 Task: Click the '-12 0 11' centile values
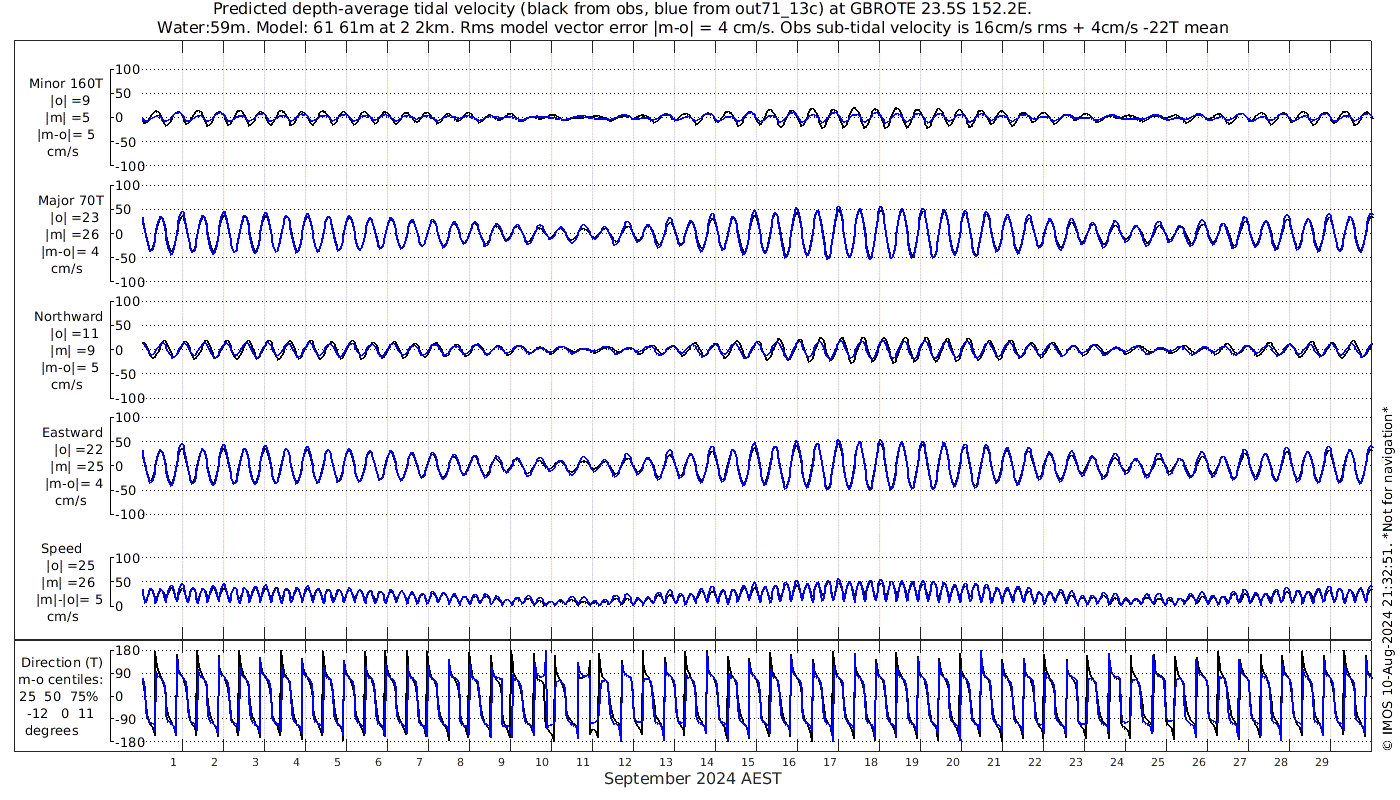click(62, 713)
